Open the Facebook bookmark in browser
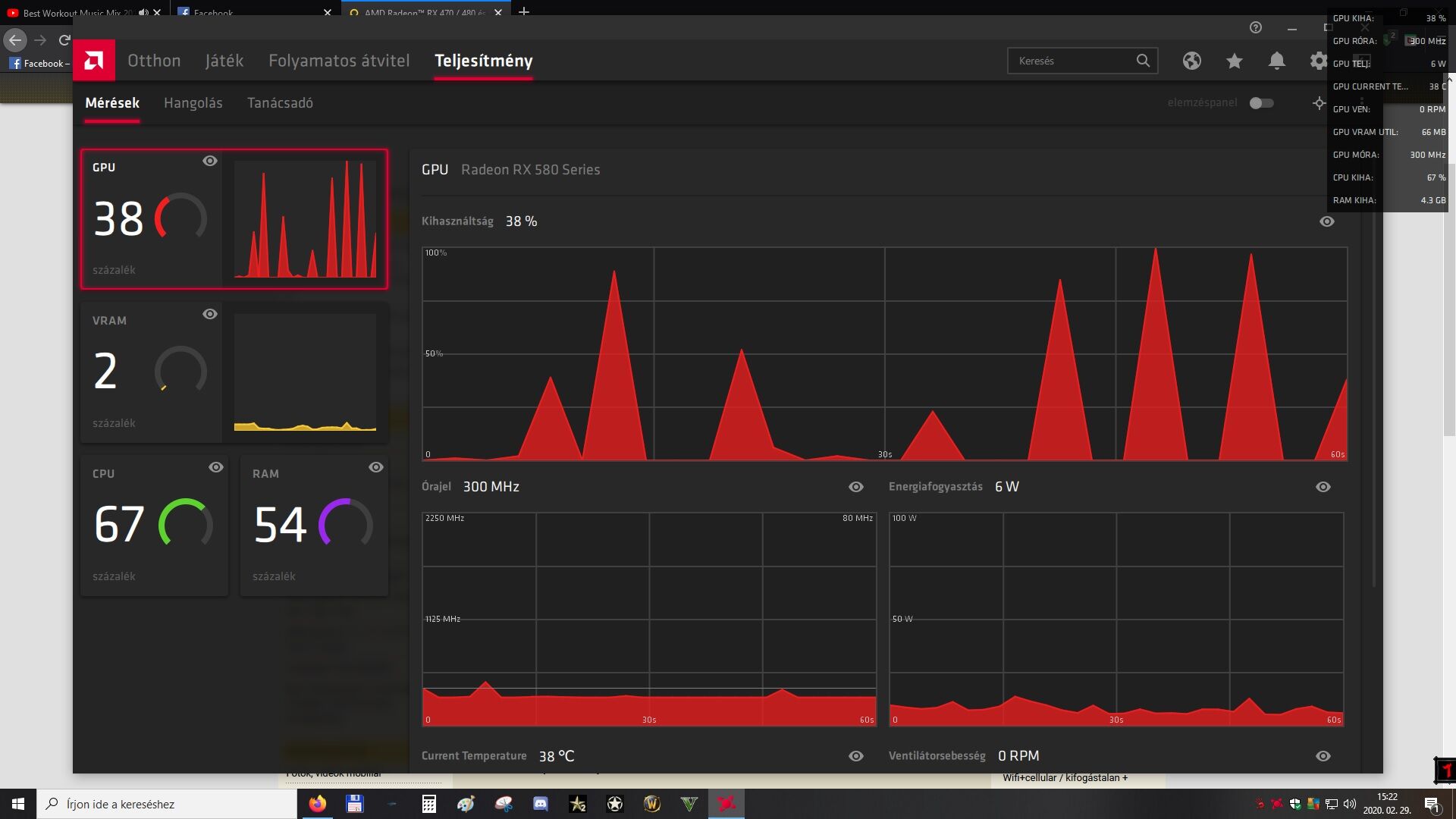1456x819 pixels. pos(39,64)
